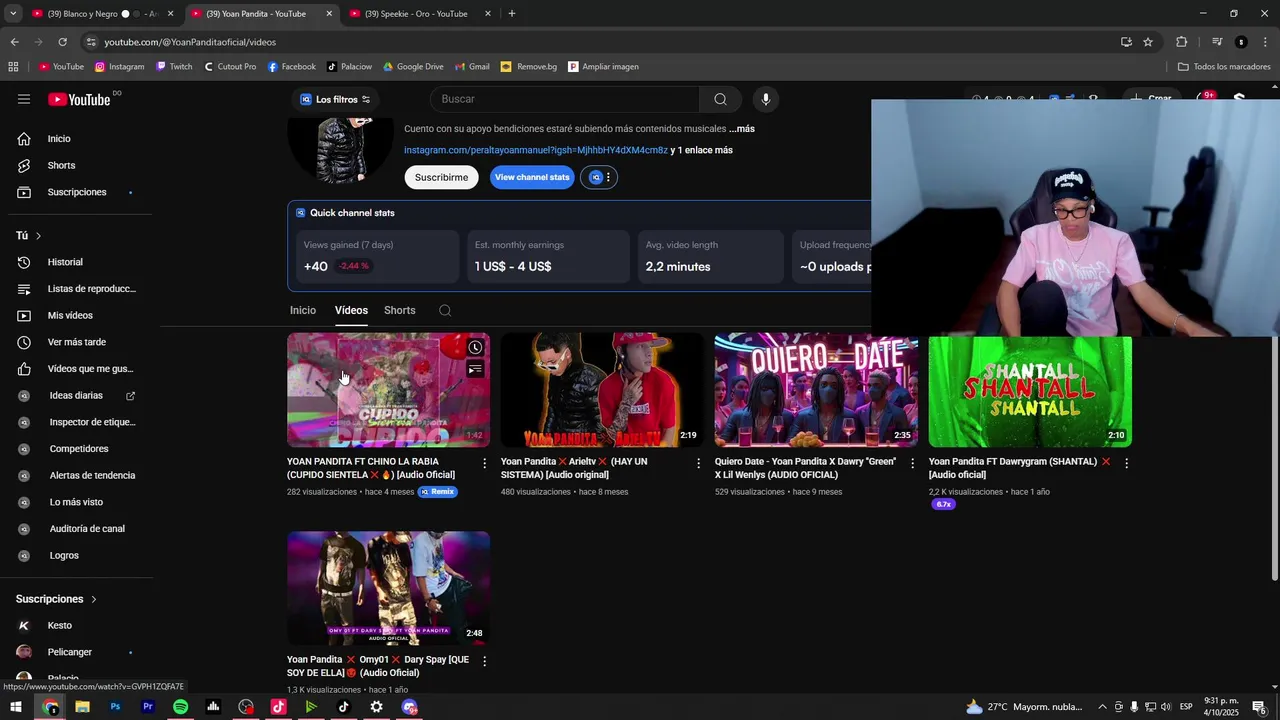Open the SHANTALL video thumbnail
Image resolution: width=1280 pixels, height=720 pixels.
pyautogui.click(x=1030, y=391)
